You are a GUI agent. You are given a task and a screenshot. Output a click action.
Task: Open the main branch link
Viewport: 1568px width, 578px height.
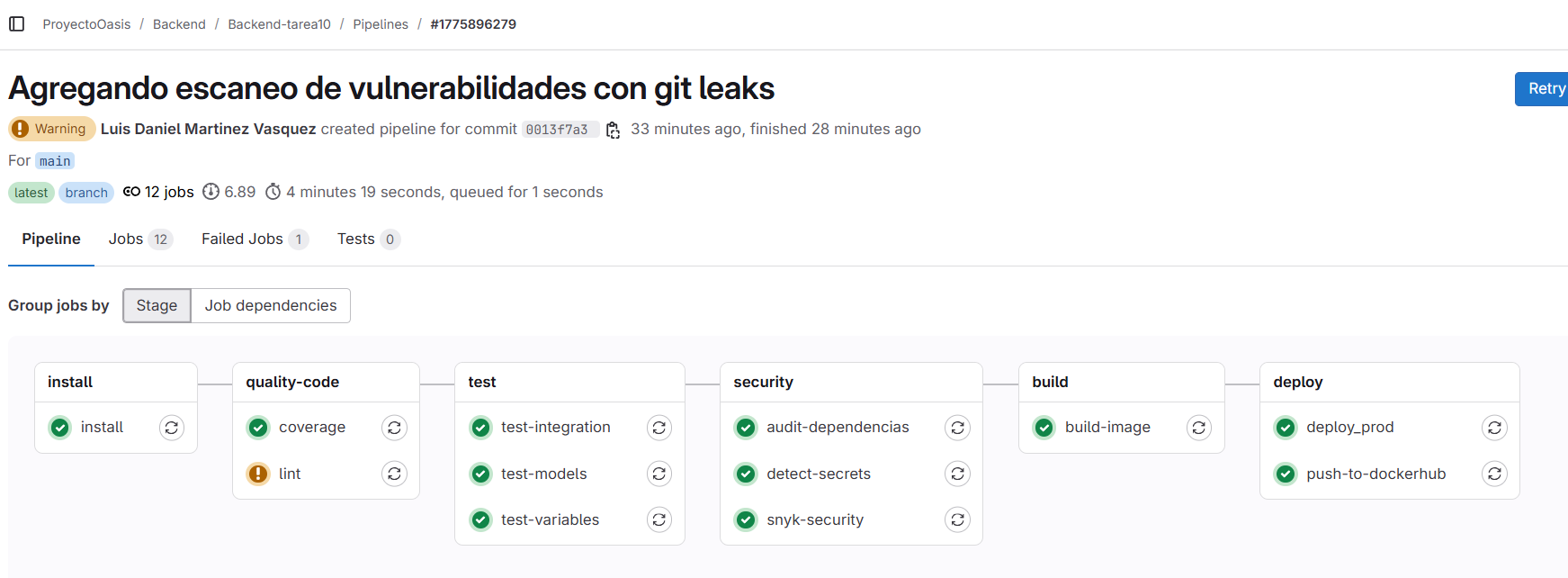[55, 161]
